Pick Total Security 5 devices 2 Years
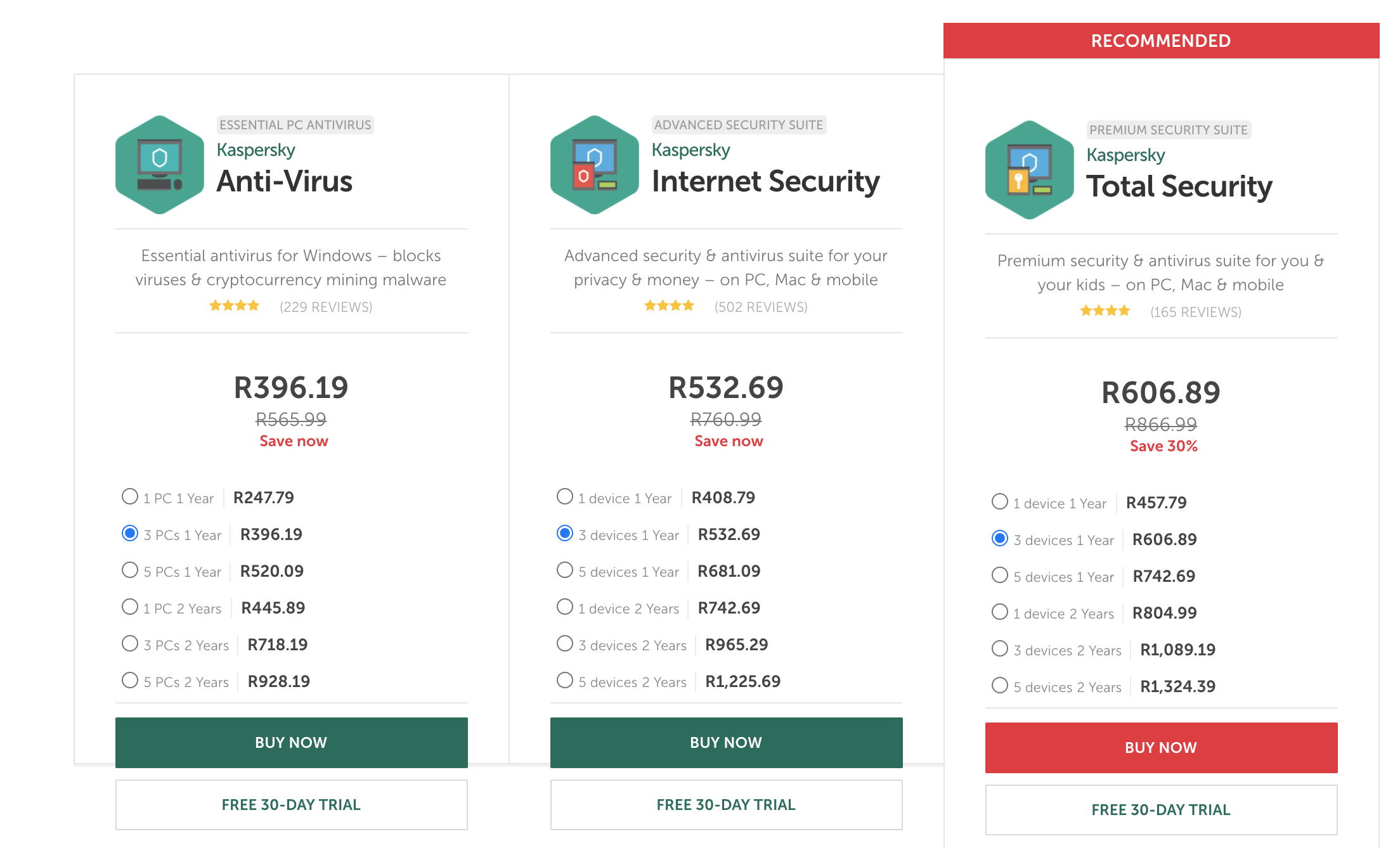 1000,686
